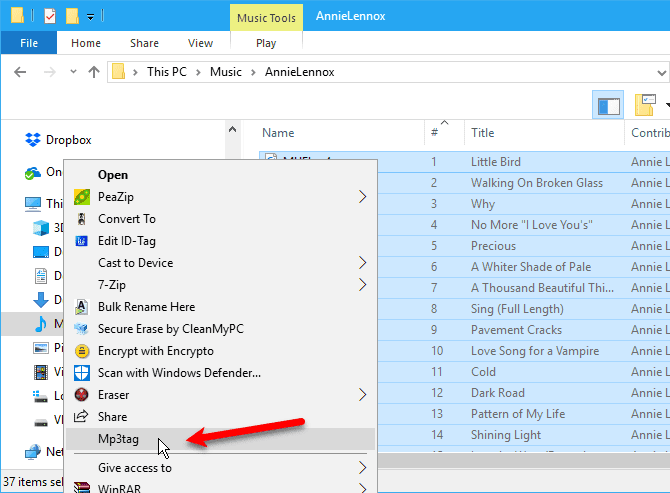Click the Bulk Rename Here icon

tap(81, 307)
